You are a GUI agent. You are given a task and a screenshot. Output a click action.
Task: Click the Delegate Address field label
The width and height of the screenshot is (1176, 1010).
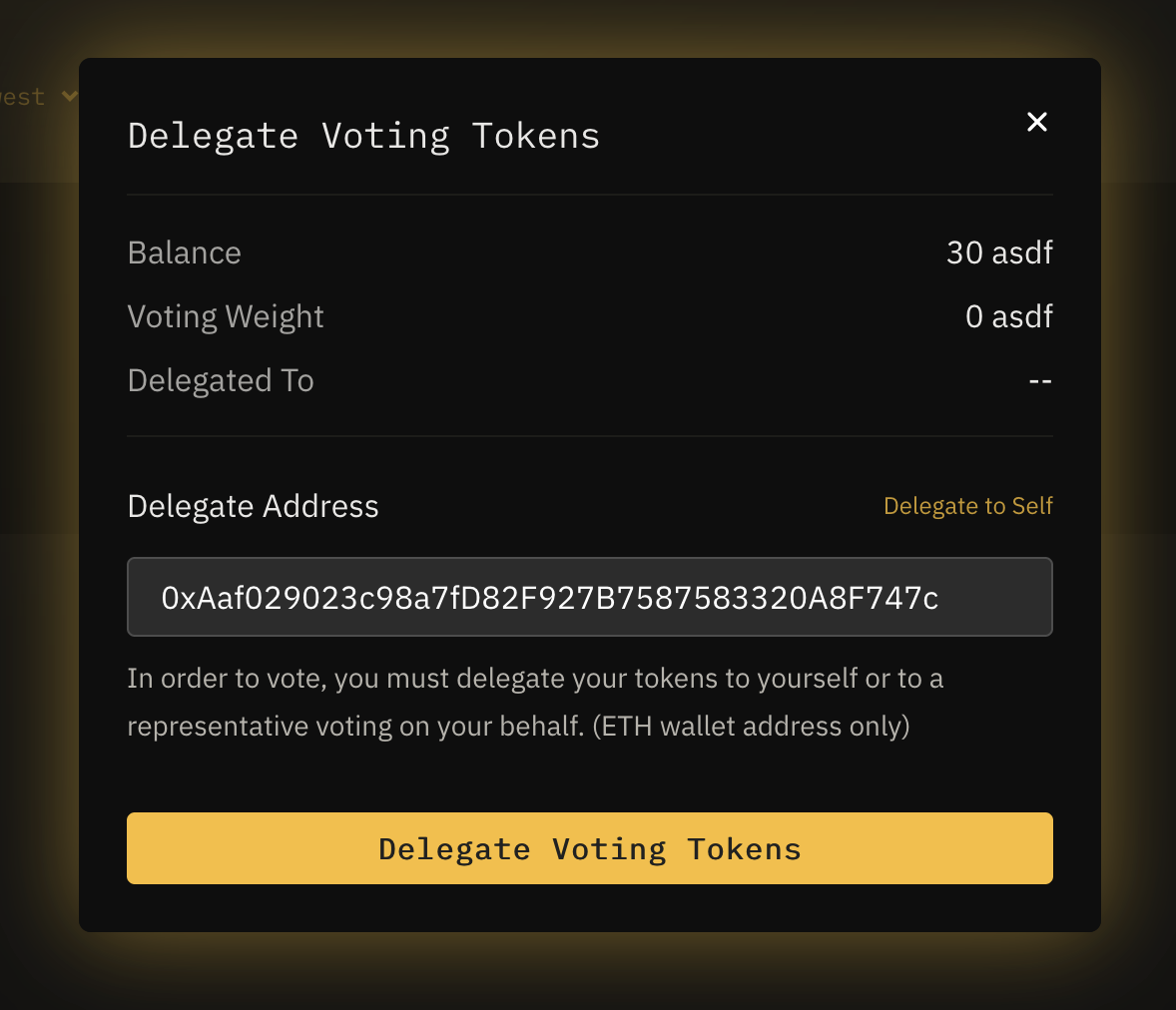(254, 506)
